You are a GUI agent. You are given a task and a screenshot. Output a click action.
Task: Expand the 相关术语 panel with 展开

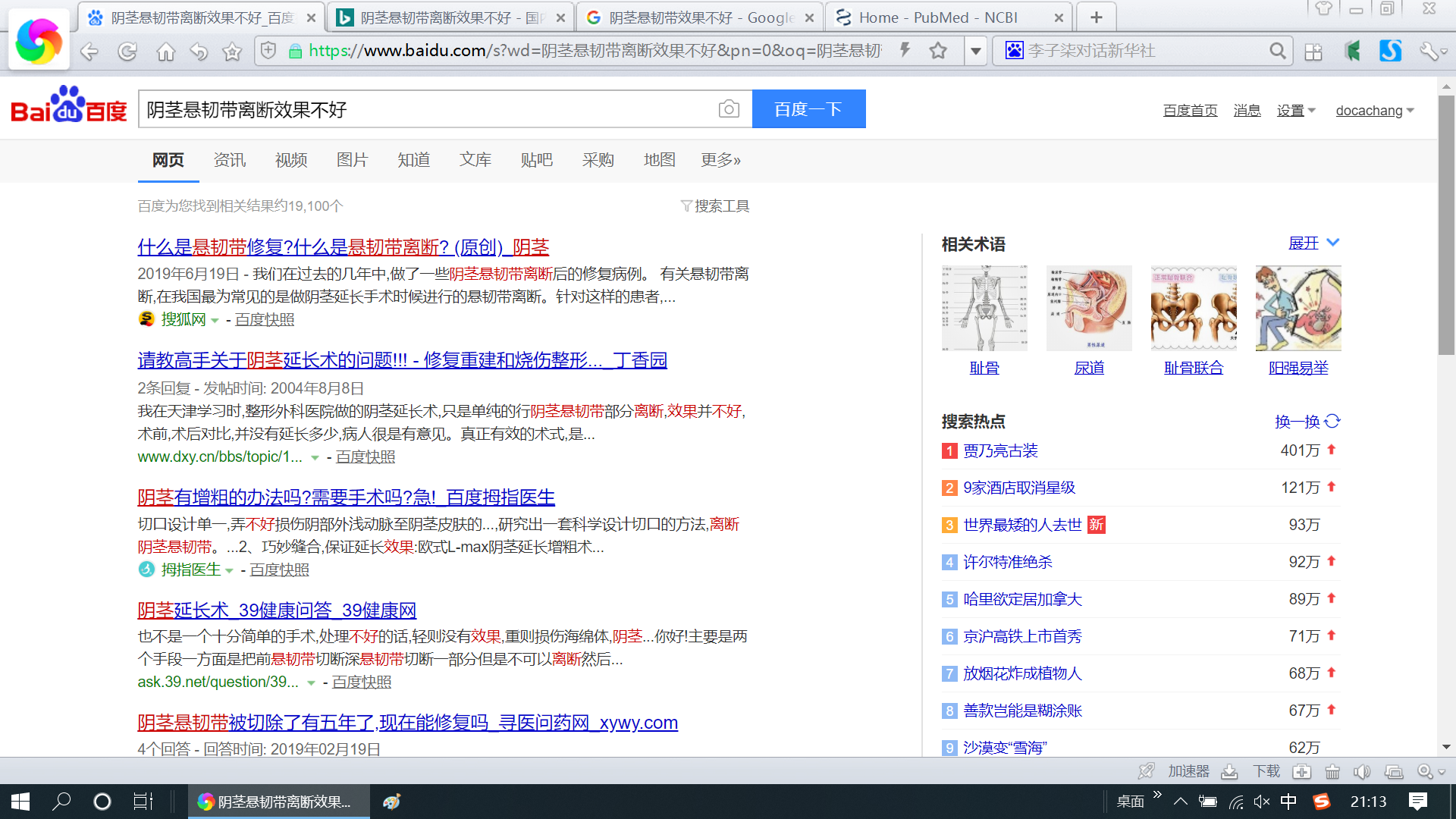click(x=1314, y=243)
